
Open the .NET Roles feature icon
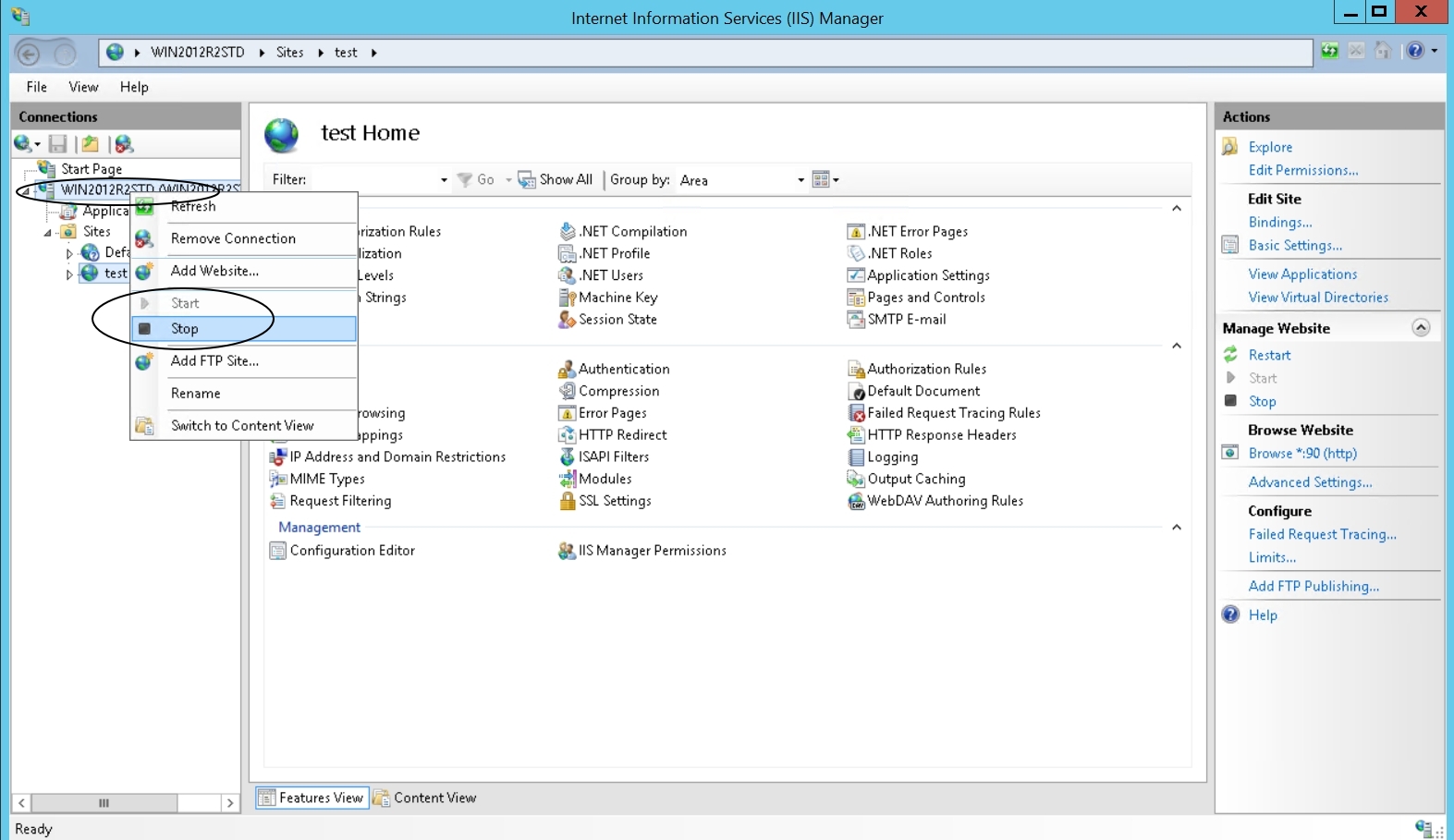tap(856, 253)
